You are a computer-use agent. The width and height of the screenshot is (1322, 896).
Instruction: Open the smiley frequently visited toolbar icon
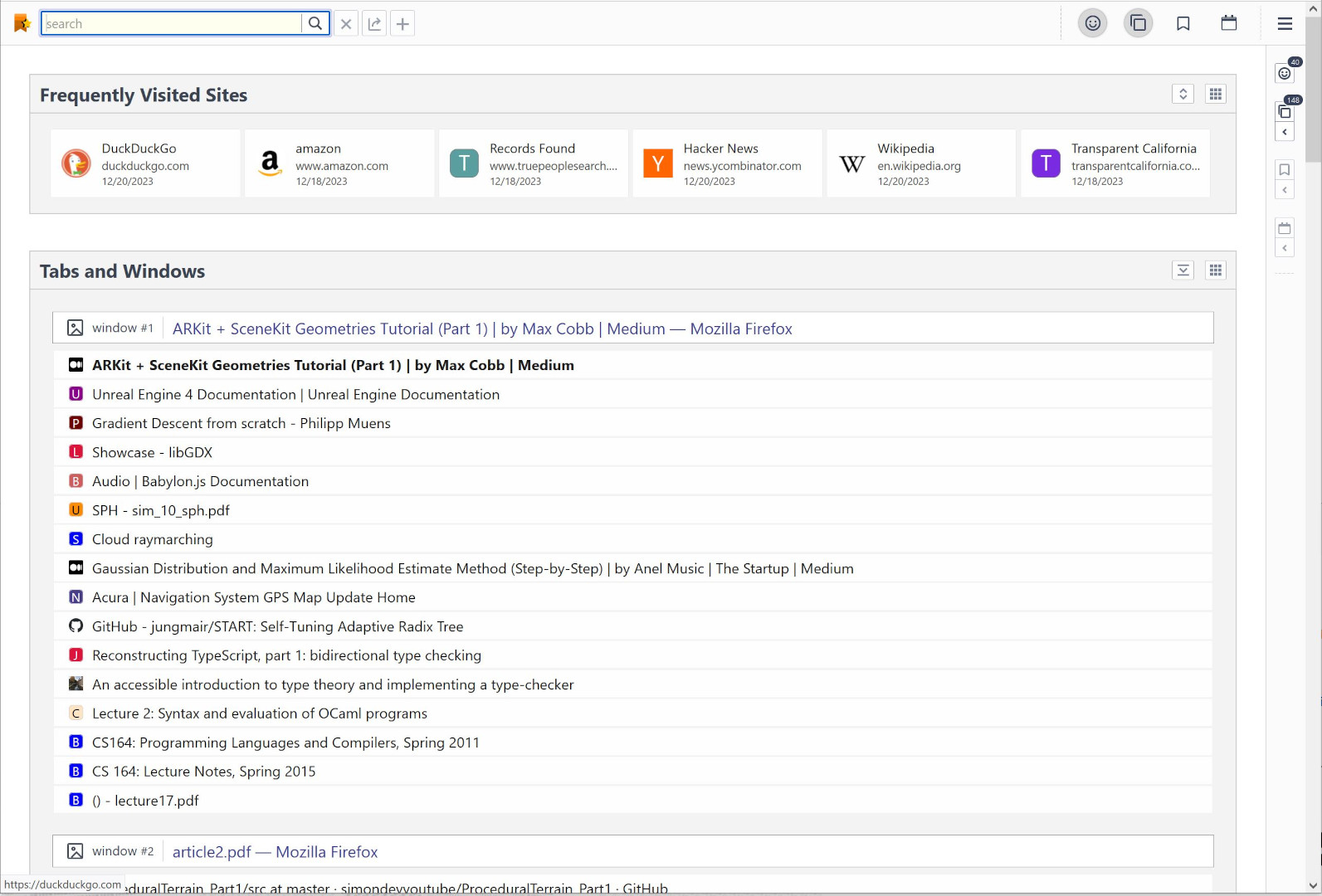[x=1093, y=23]
